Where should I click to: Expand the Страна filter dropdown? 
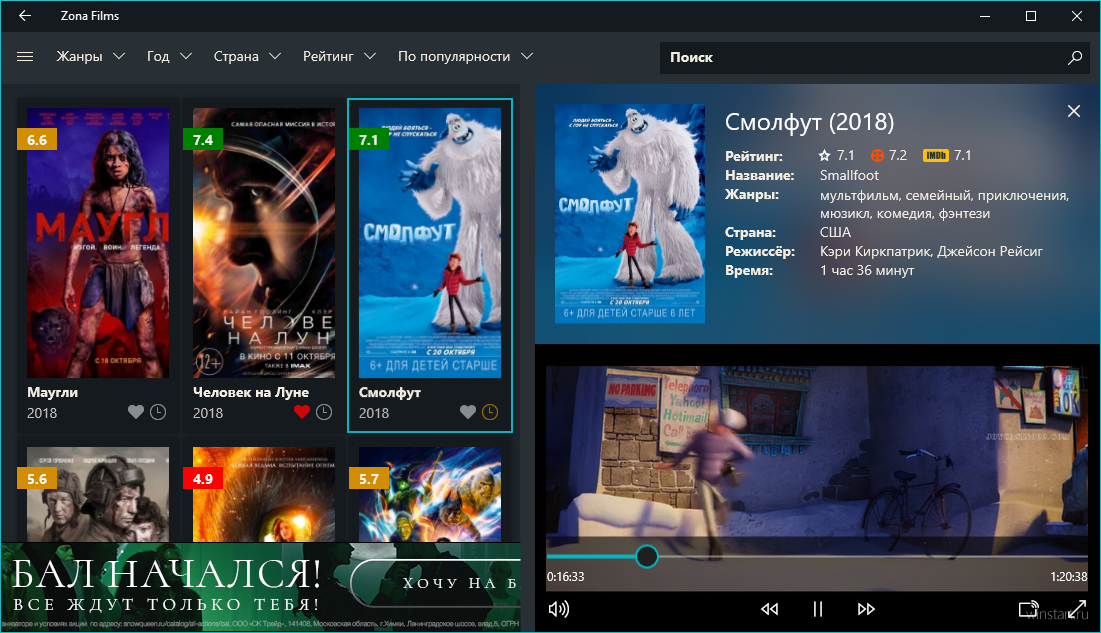pos(247,56)
